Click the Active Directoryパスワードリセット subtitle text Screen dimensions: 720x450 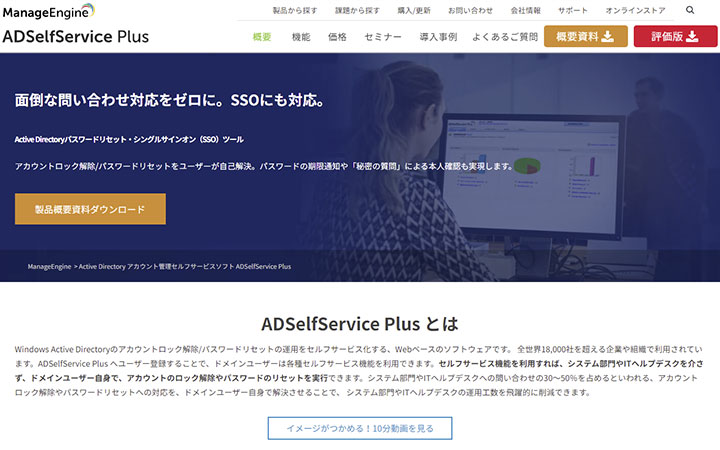[129, 139]
